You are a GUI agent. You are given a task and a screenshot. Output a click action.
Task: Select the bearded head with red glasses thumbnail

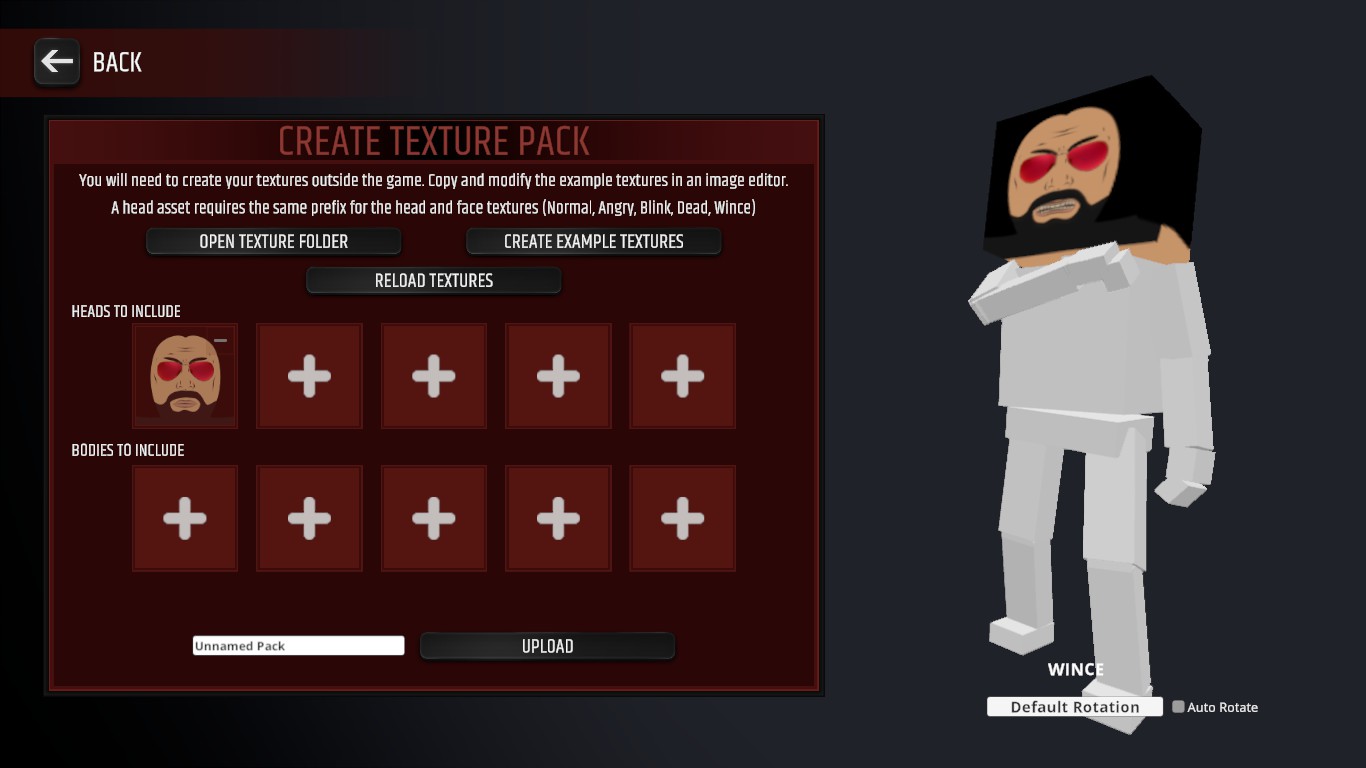pos(185,376)
